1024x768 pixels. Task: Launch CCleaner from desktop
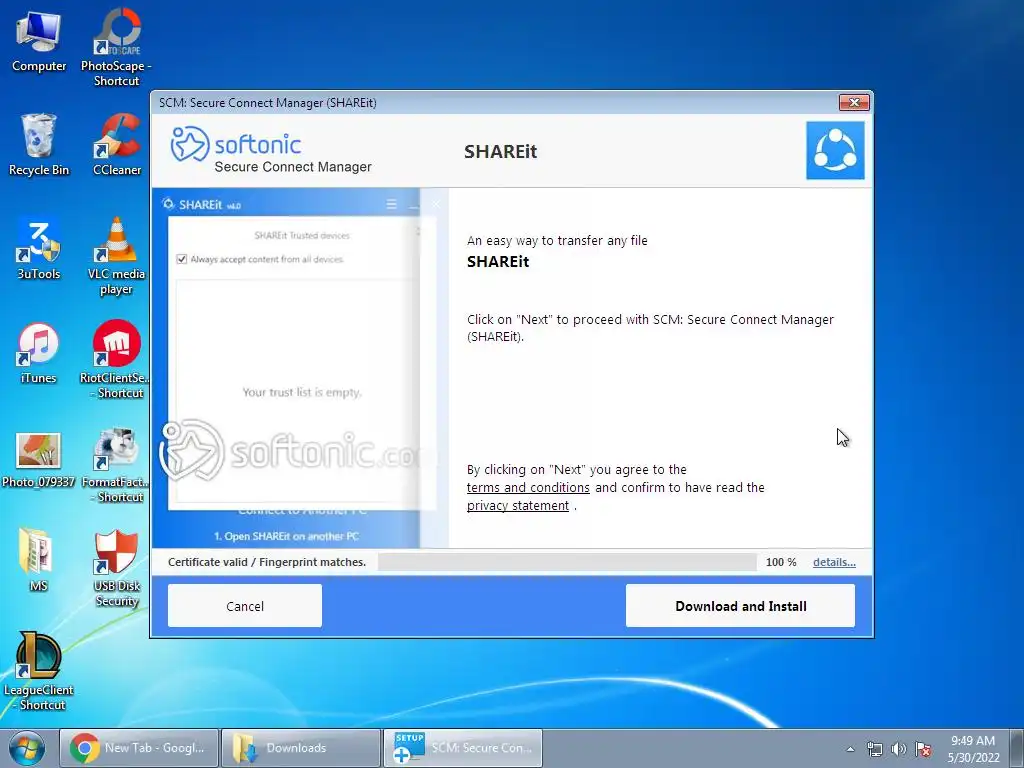pos(117,144)
